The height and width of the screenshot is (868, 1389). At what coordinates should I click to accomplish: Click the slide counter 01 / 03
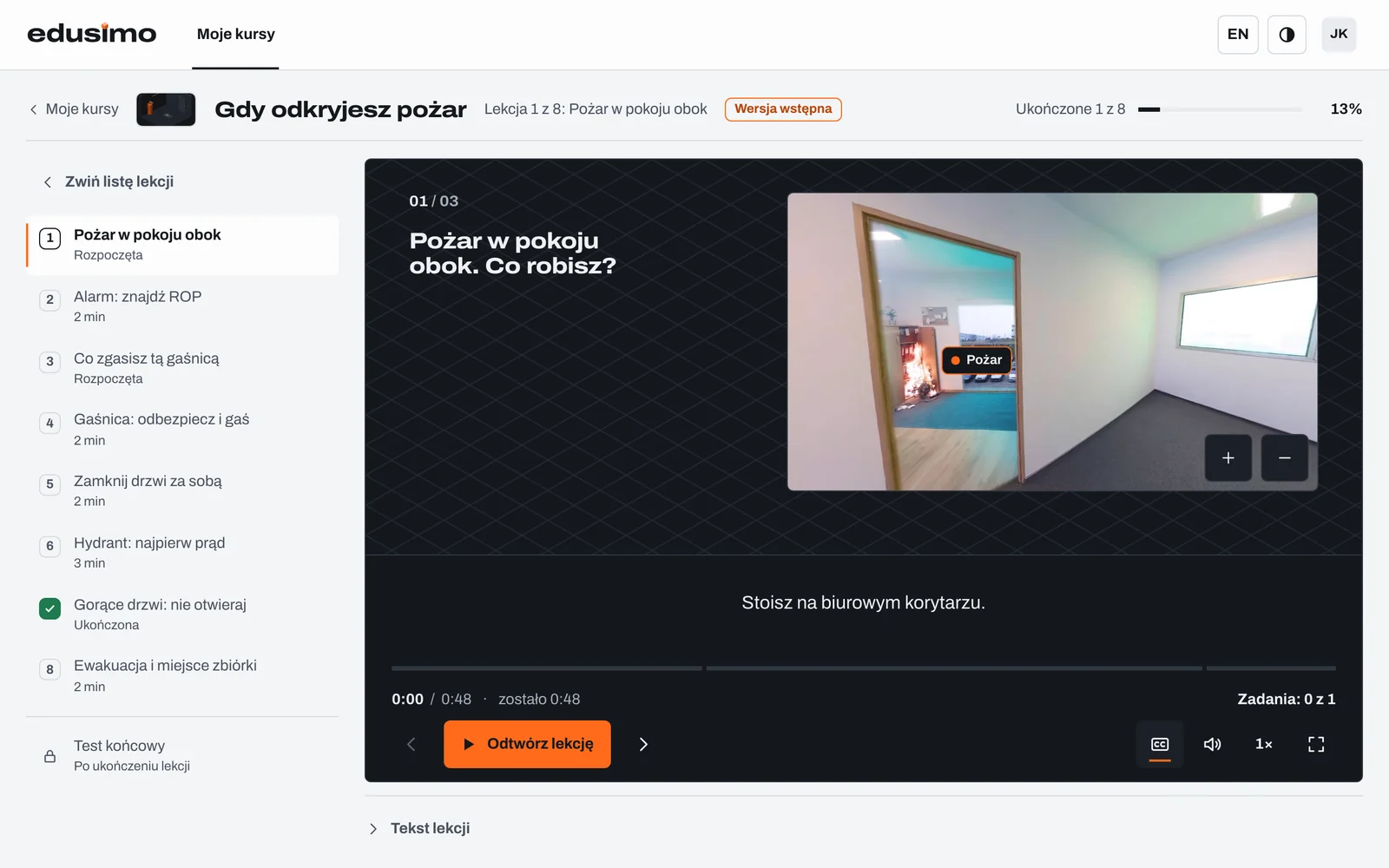click(434, 201)
